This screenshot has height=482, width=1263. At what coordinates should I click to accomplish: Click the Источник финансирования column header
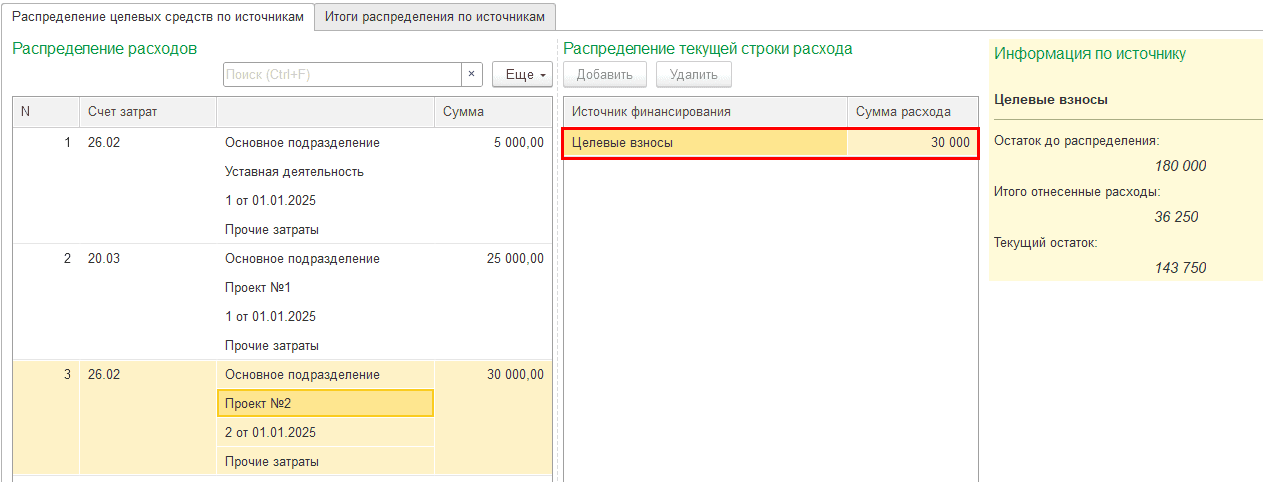(705, 112)
